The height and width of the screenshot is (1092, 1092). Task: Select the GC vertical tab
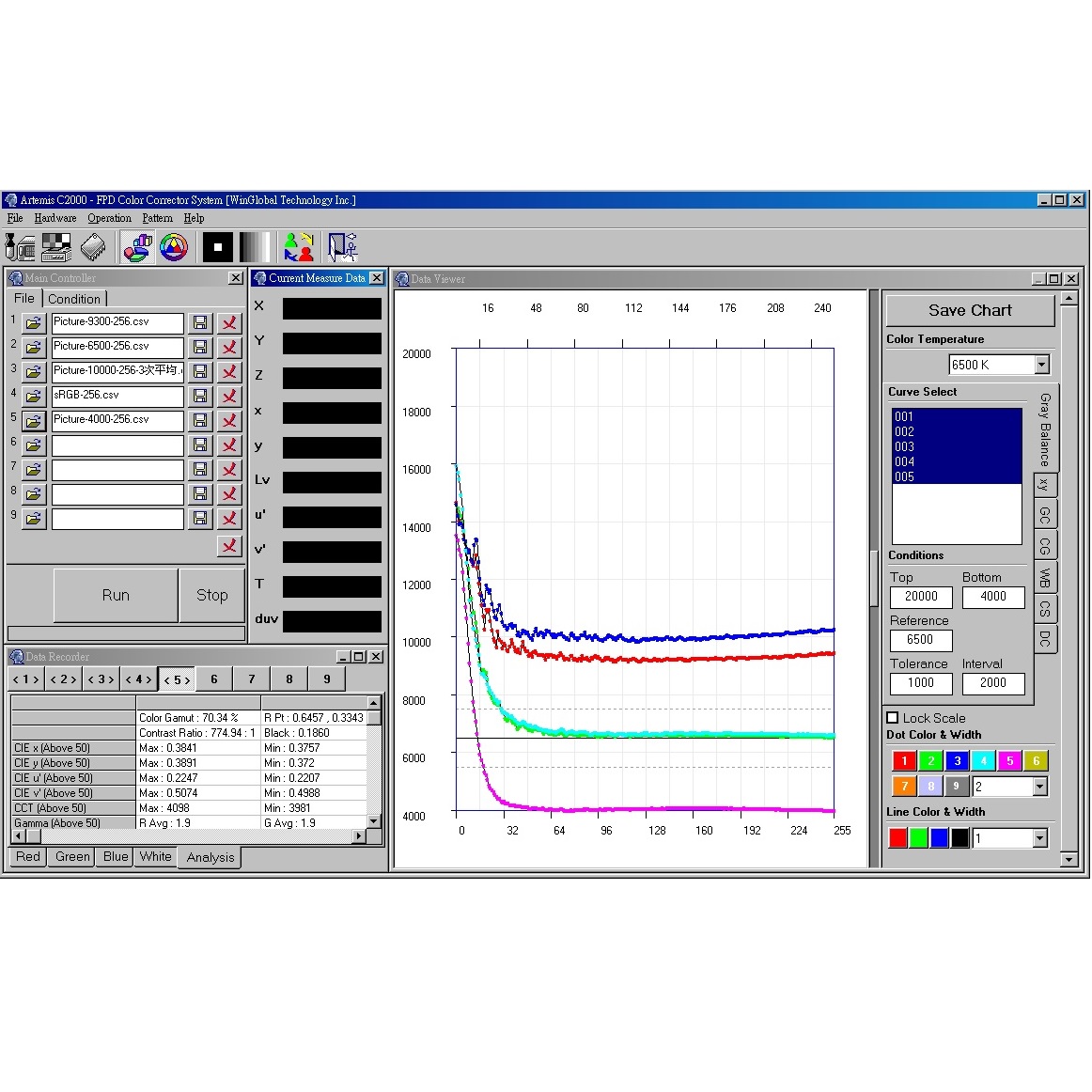(1045, 515)
